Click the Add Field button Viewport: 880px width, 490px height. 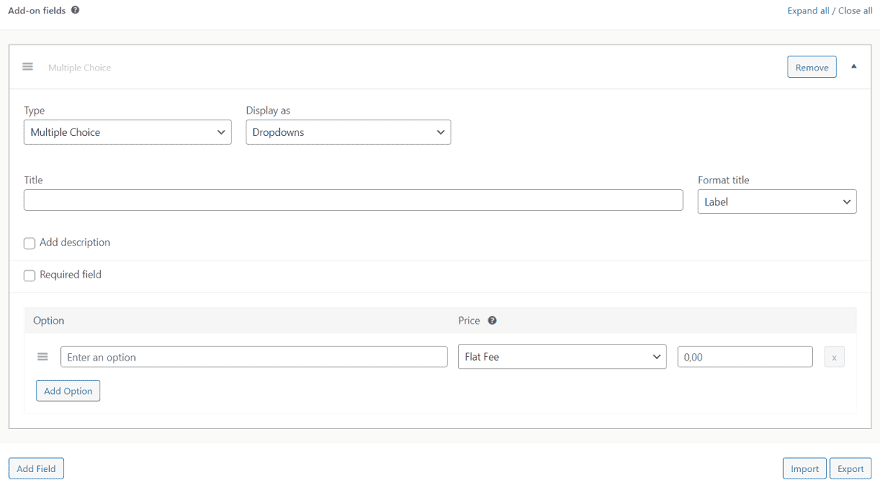coord(36,468)
